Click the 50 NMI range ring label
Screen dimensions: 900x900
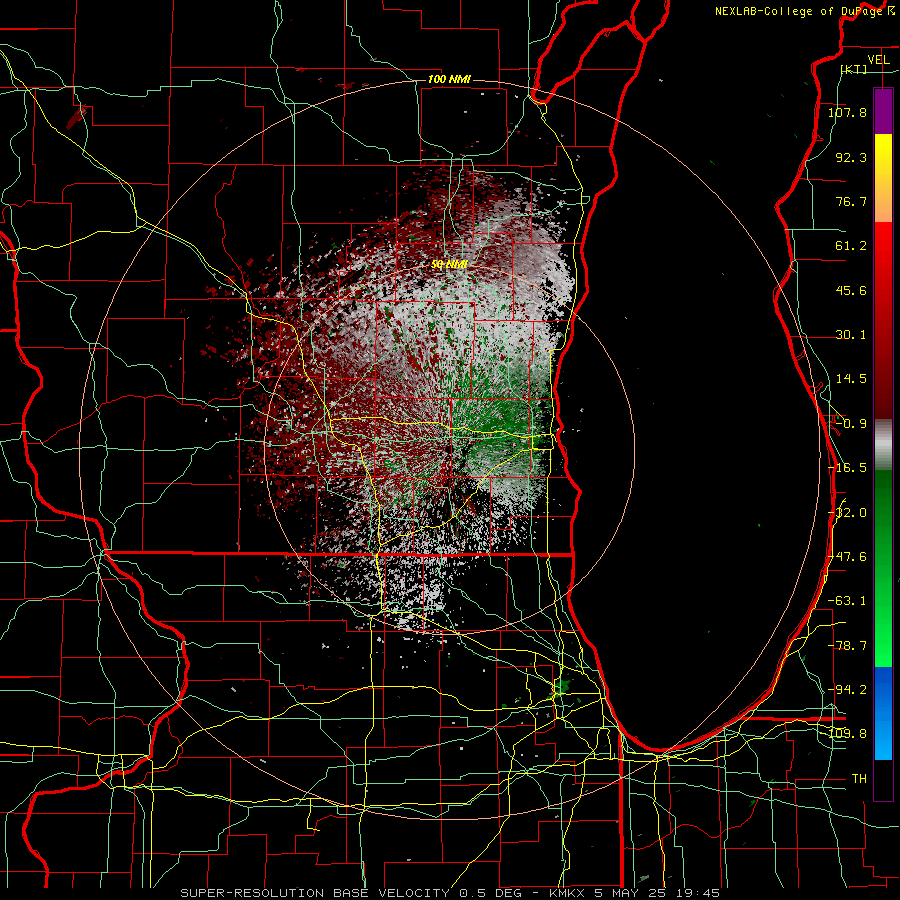449,265
